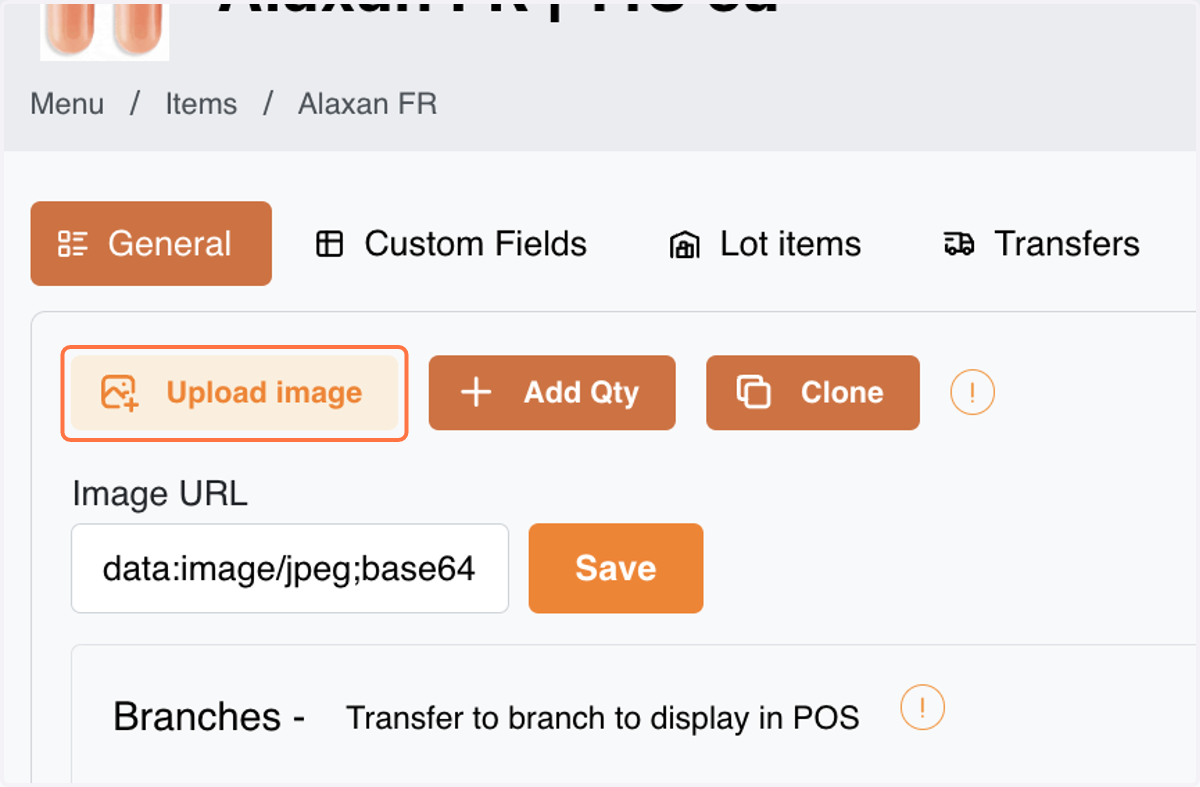Click the copy icon in Clone button
1200x787 pixels.
pyautogui.click(x=754, y=393)
